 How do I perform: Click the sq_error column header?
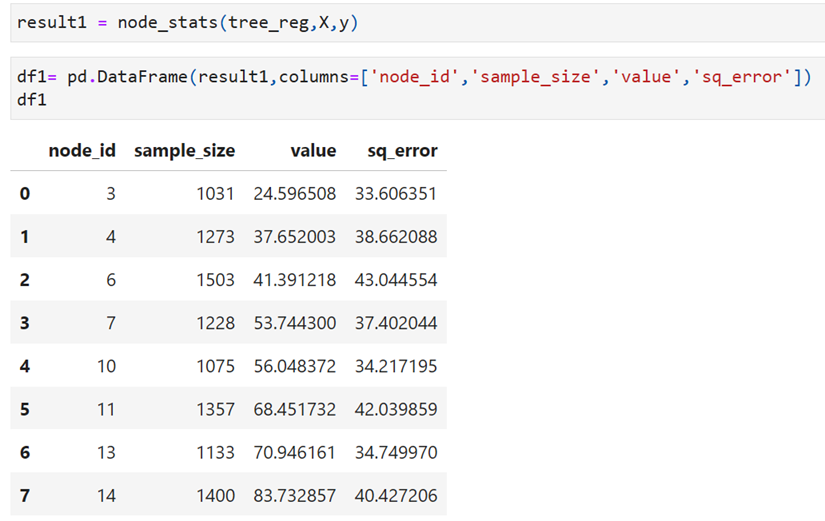pyautogui.click(x=401, y=151)
